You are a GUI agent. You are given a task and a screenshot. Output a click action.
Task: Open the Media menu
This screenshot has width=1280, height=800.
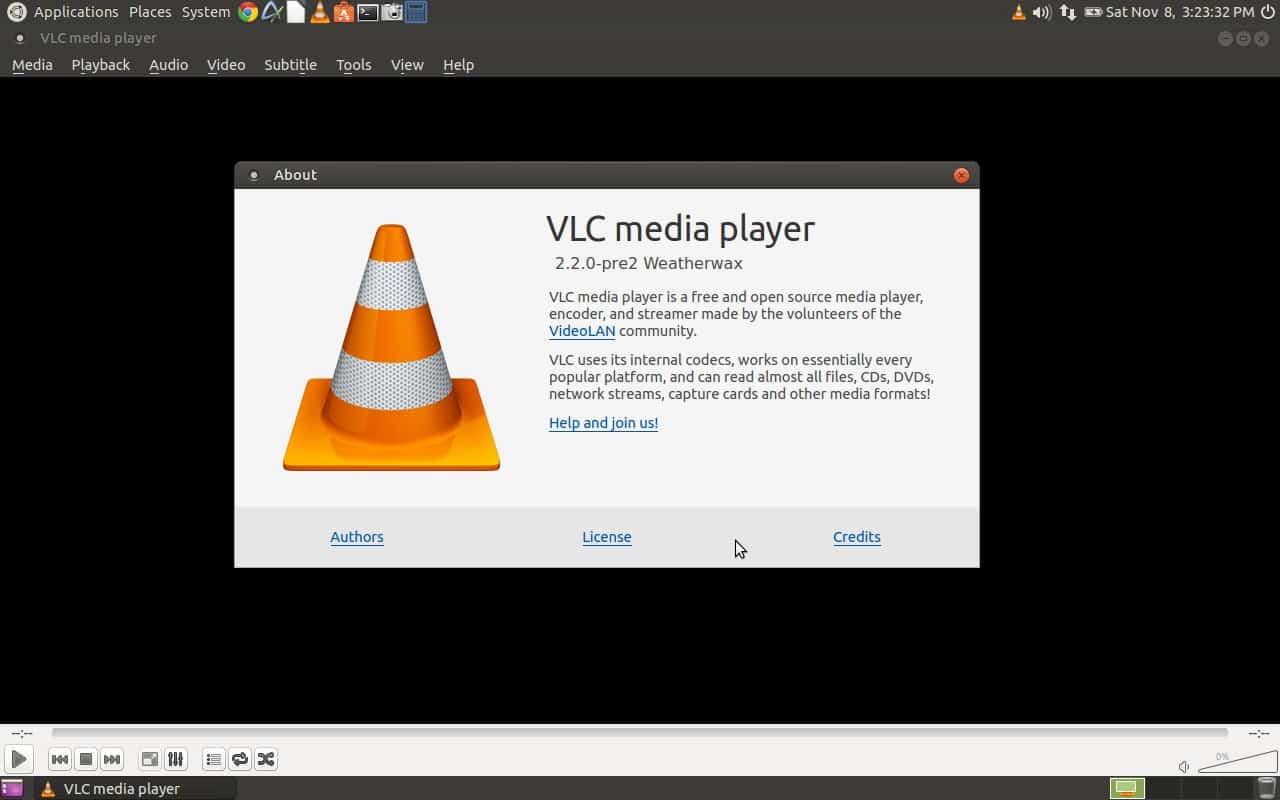(32, 65)
